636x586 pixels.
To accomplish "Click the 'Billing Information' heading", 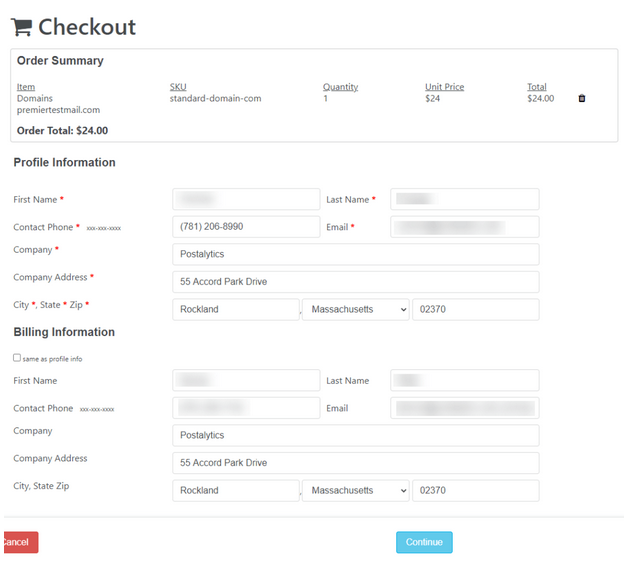I will (x=64, y=332).
